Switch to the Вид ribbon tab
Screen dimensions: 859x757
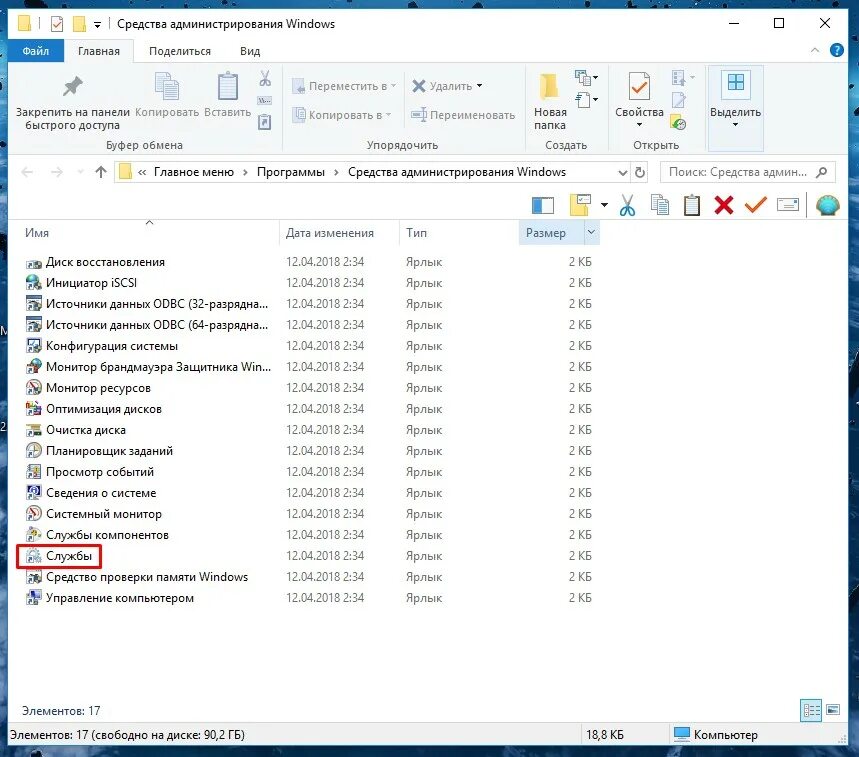pos(250,51)
